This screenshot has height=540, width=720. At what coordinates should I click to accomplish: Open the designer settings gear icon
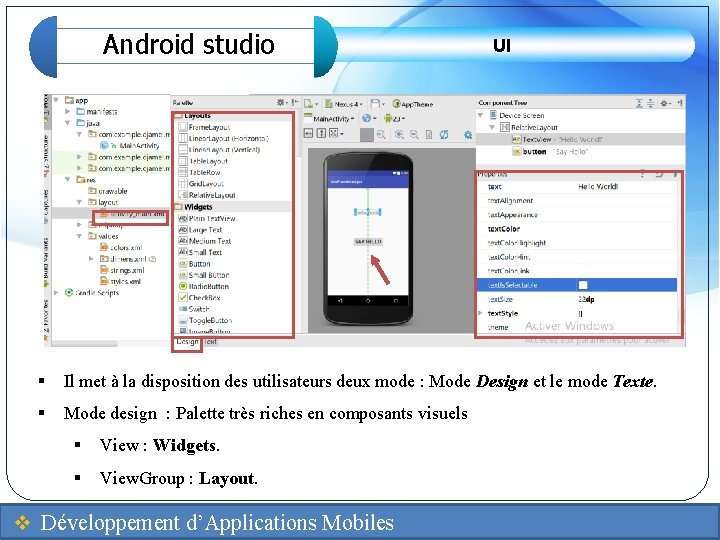pyautogui.click(x=468, y=135)
